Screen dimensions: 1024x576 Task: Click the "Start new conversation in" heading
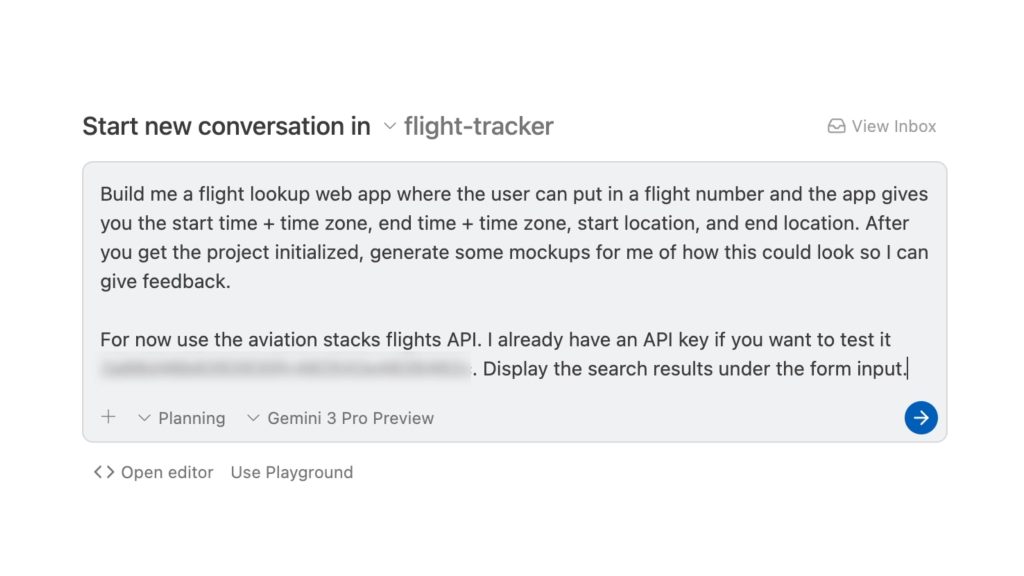[226, 127]
